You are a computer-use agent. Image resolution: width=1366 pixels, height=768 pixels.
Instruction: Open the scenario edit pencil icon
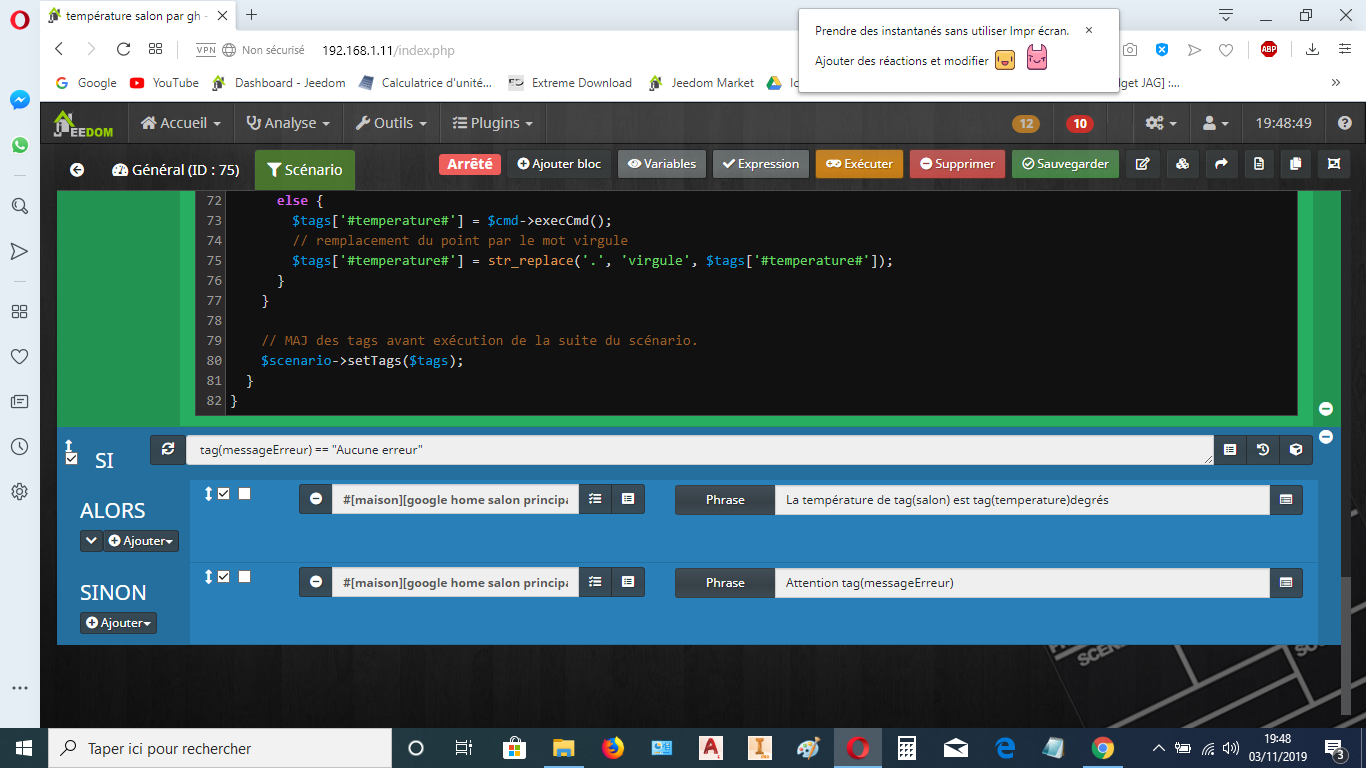pyautogui.click(x=1142, y=164)
